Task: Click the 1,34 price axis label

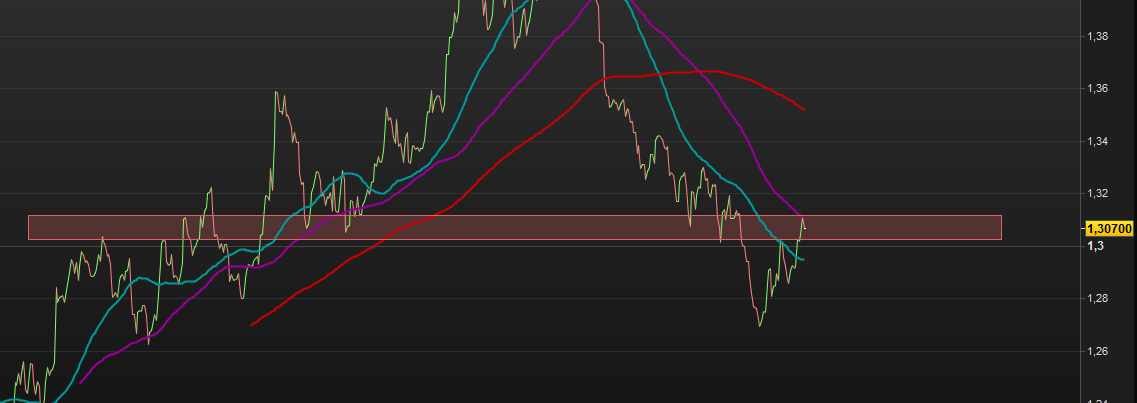Action: pos(1096,141)
